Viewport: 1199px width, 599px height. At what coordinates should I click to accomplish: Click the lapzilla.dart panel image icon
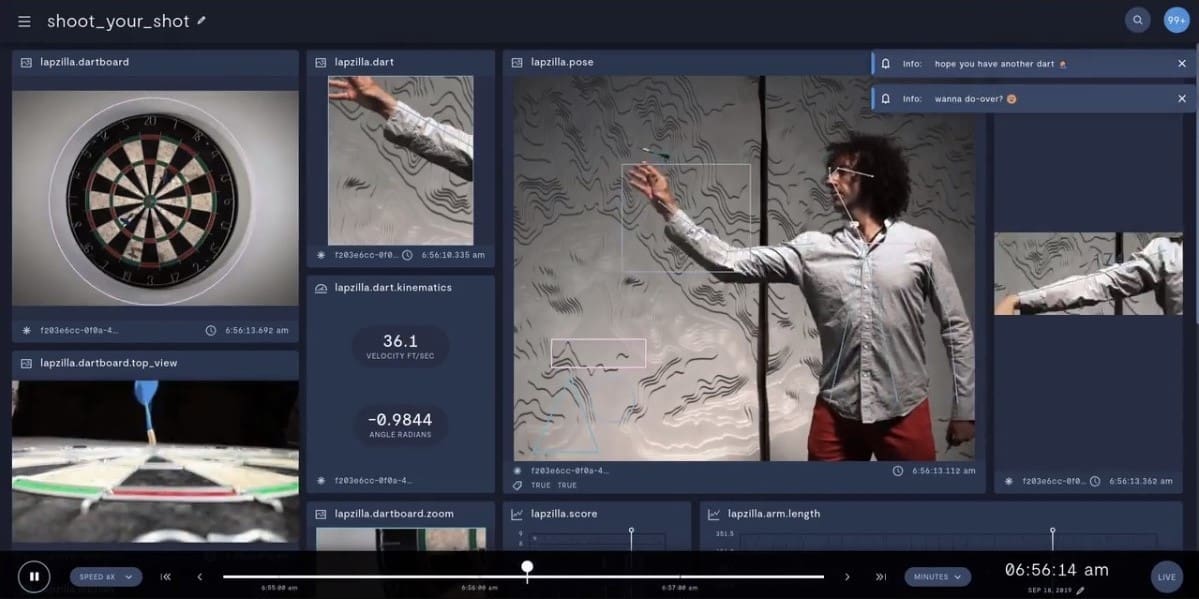320,62
